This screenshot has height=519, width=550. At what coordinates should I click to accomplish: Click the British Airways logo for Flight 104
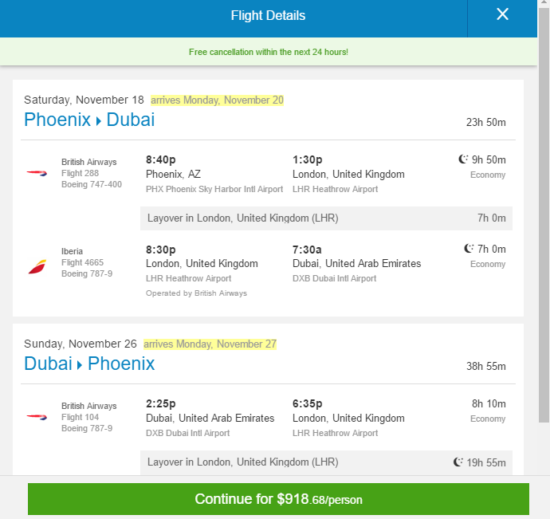[37, 417]
